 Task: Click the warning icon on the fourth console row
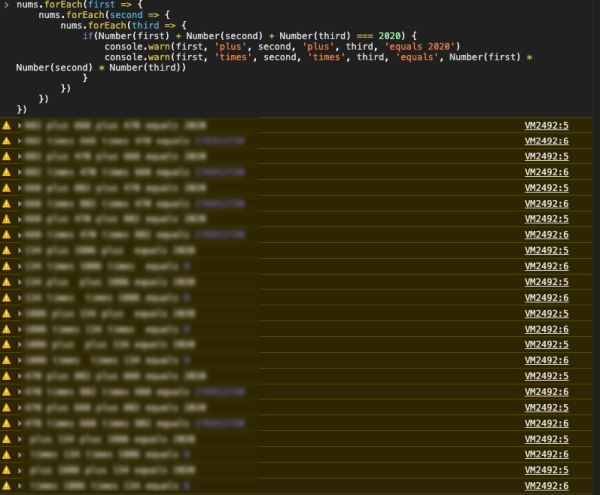tap(7, 173)
